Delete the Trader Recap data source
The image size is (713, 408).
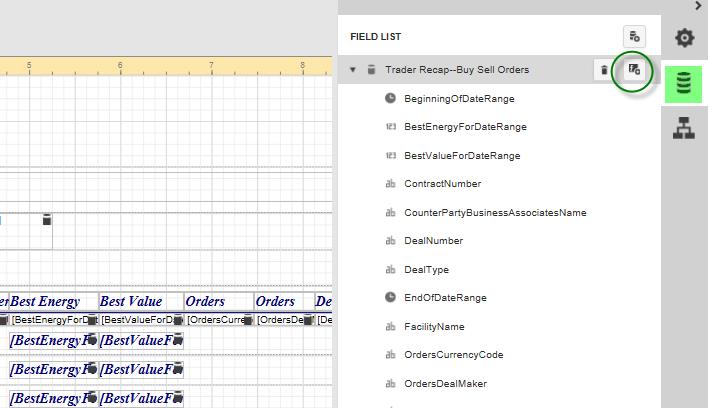604,70
